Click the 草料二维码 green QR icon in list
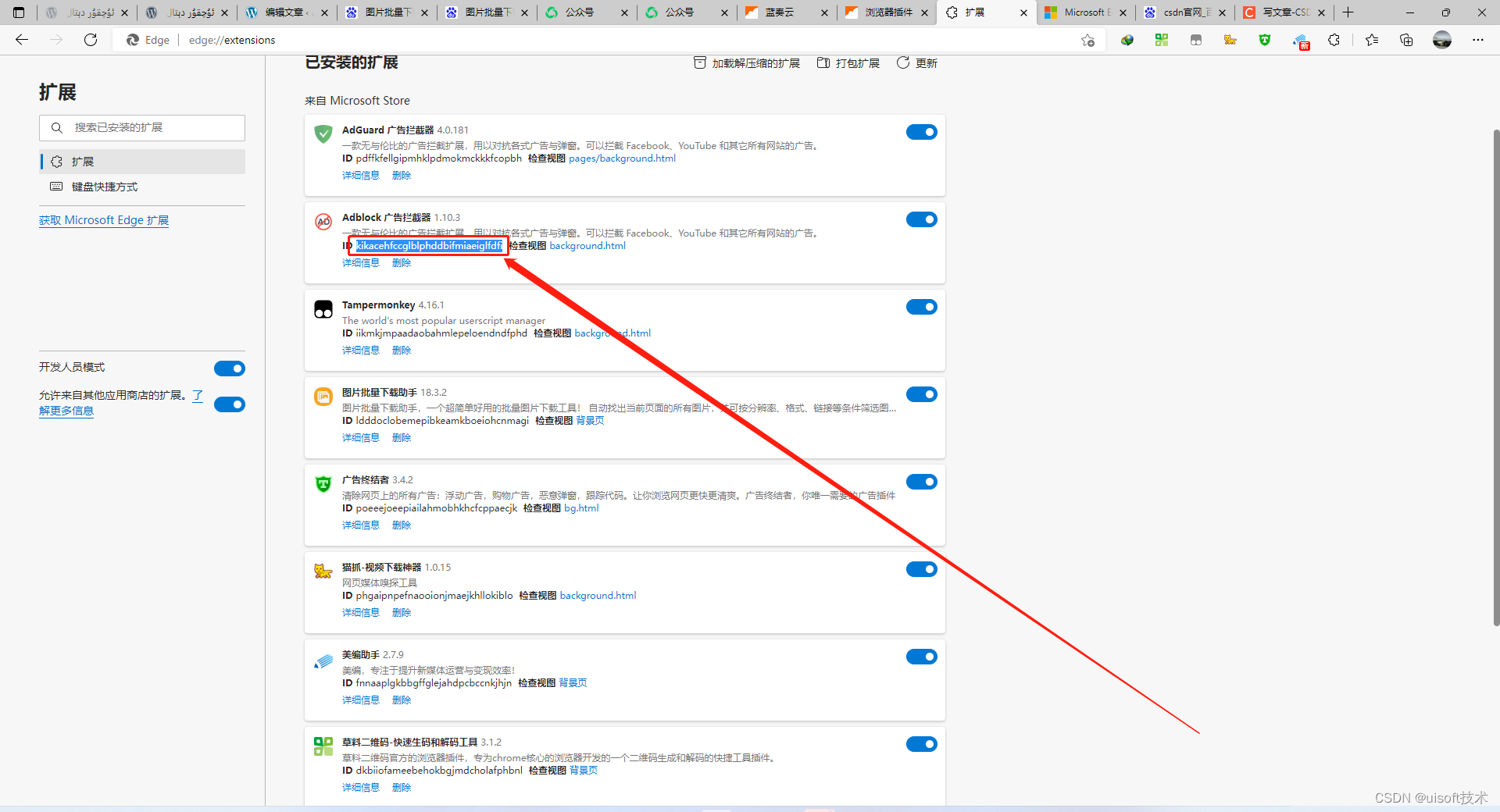The image size is (1500, 812). tap(323, 746)
